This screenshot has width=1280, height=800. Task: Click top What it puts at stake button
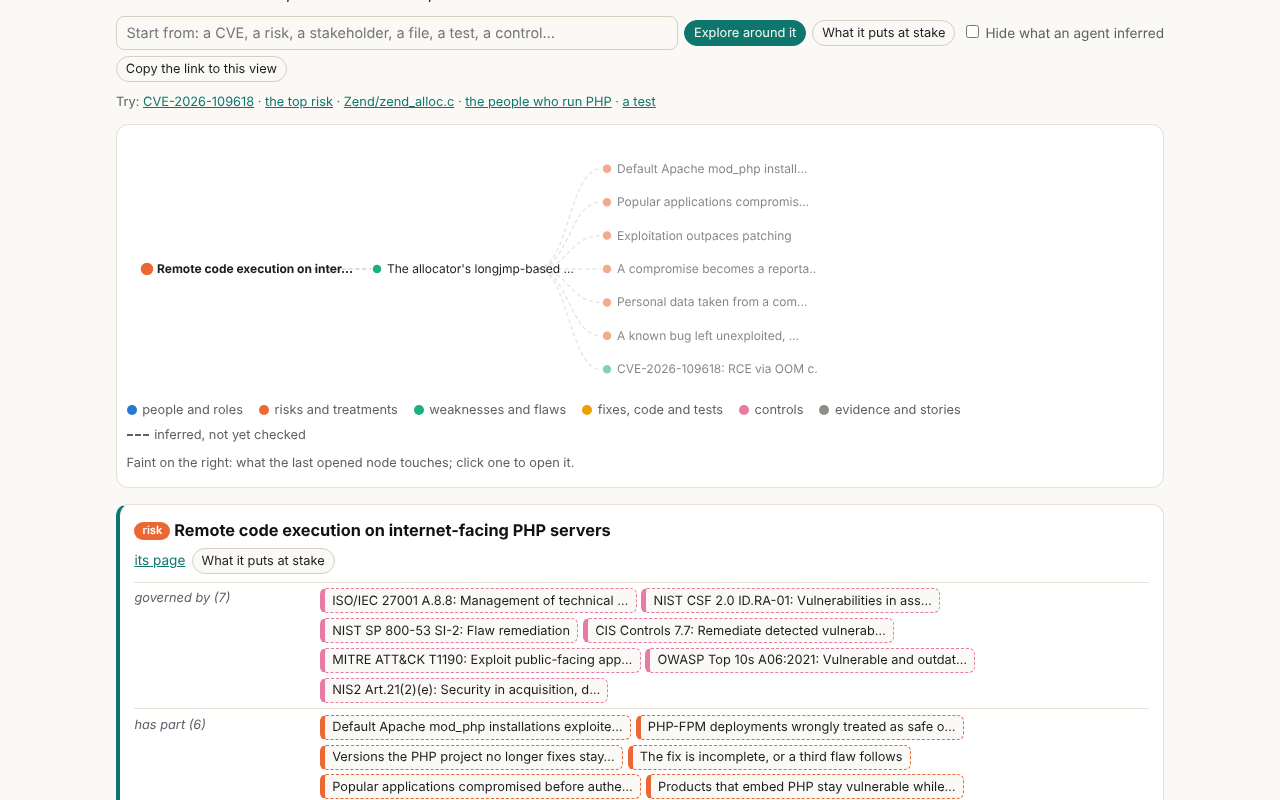pyautogui.click(x=884, y=33)
